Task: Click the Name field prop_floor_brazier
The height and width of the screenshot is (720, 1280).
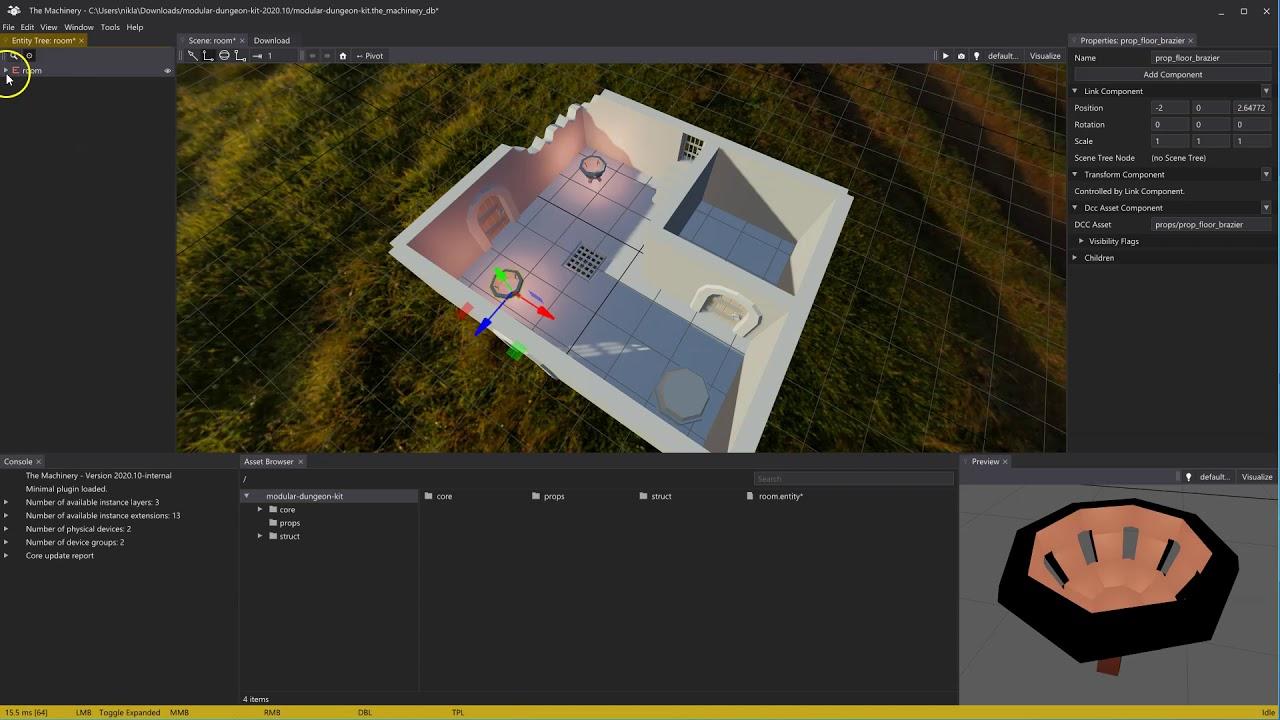Action: [1211, 58]
